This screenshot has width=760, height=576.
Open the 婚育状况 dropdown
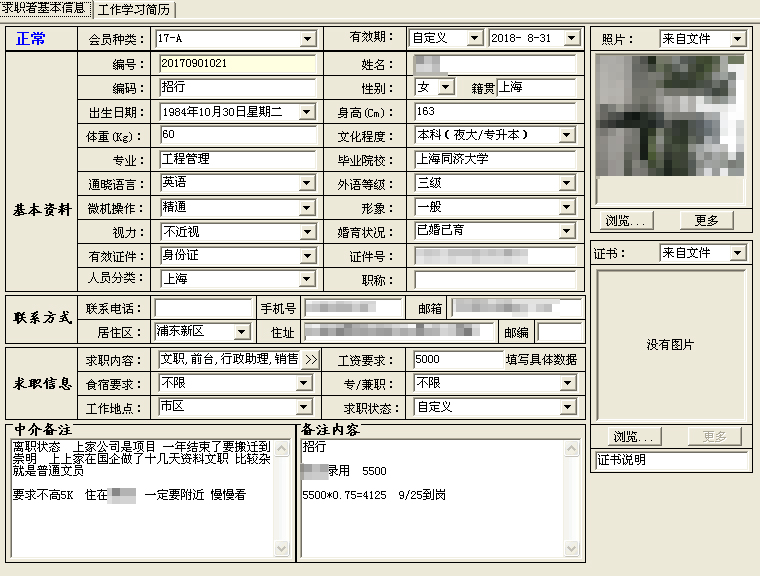click(x=566, y=231)
